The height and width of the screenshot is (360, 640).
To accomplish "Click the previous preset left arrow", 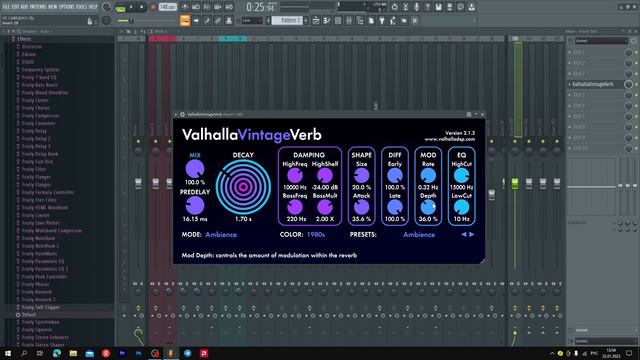I will click(464, 235).
